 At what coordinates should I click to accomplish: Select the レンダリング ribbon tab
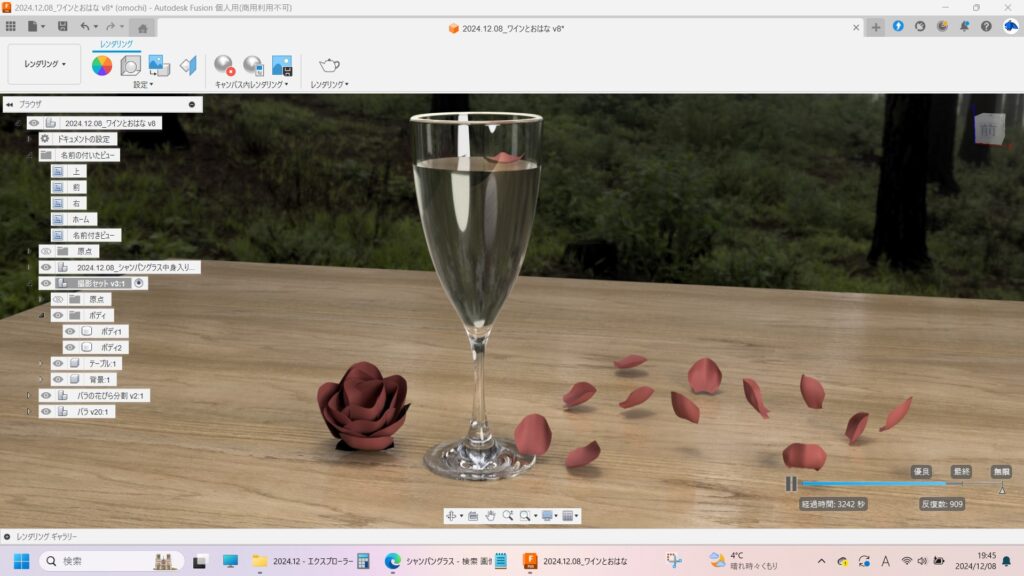click(116, 44)
